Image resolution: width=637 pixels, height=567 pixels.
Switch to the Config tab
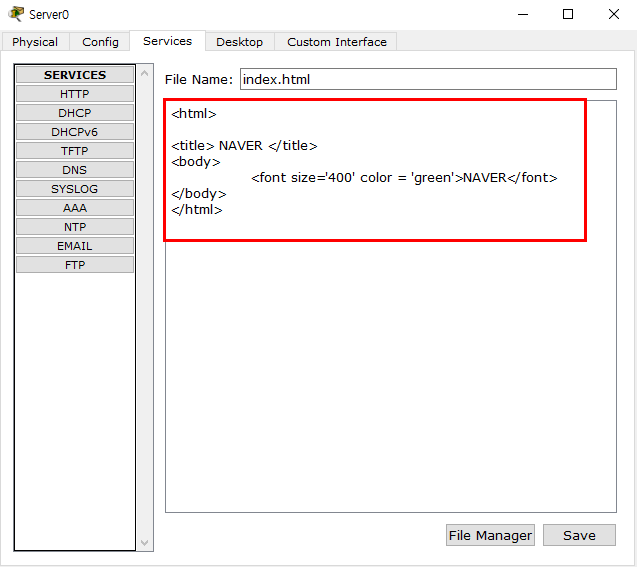(x=100, y=42)
